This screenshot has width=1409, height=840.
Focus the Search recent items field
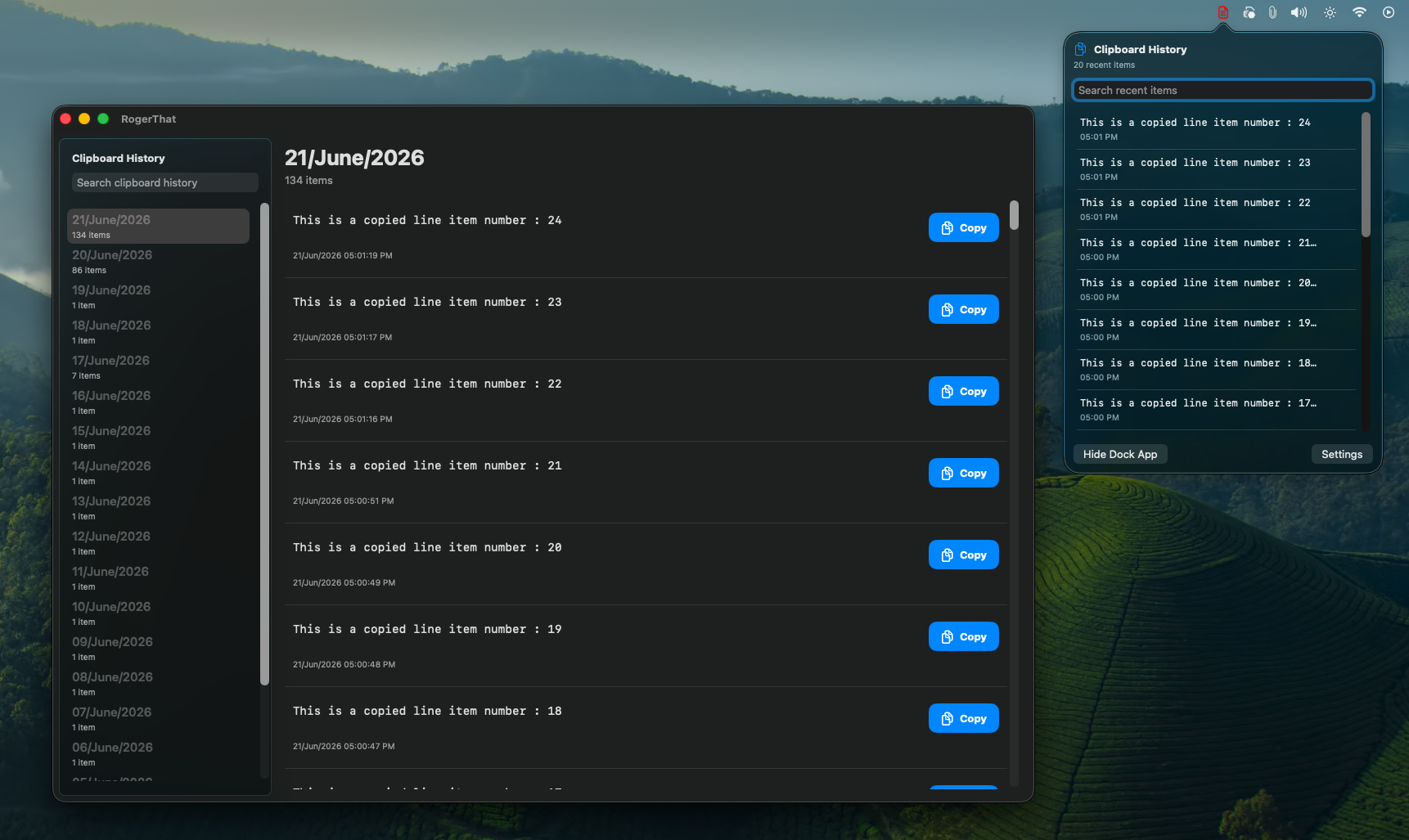point(1222,90)
